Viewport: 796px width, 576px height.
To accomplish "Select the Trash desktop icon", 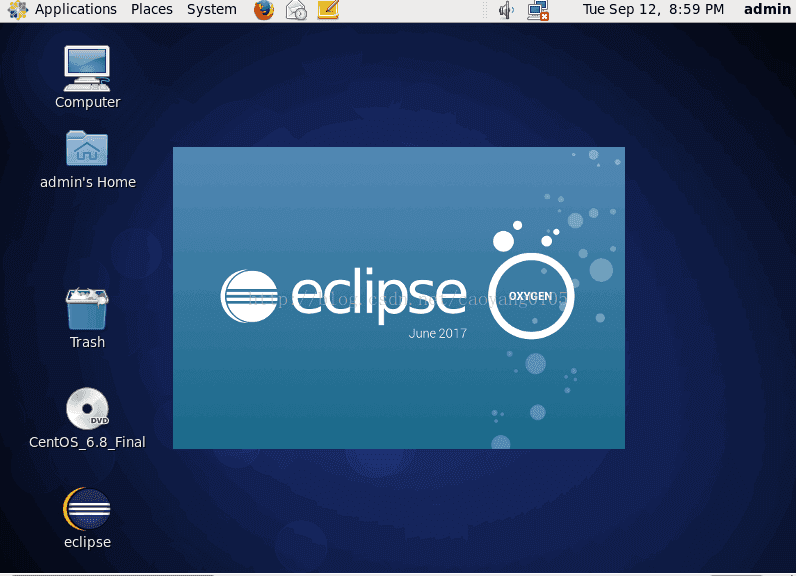I will click(x=87, y=319).
